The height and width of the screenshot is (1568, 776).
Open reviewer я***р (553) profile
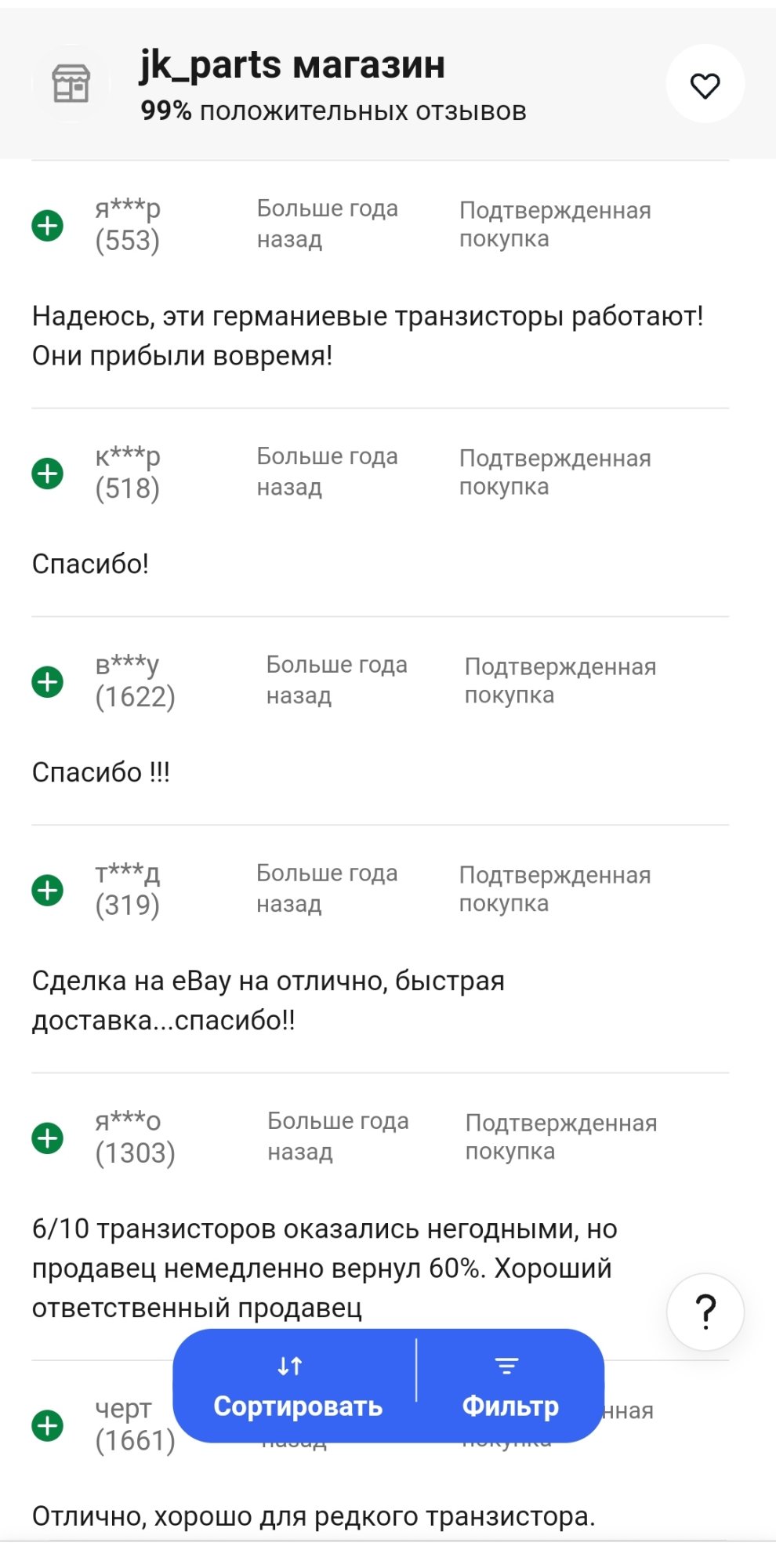[128, 224]
